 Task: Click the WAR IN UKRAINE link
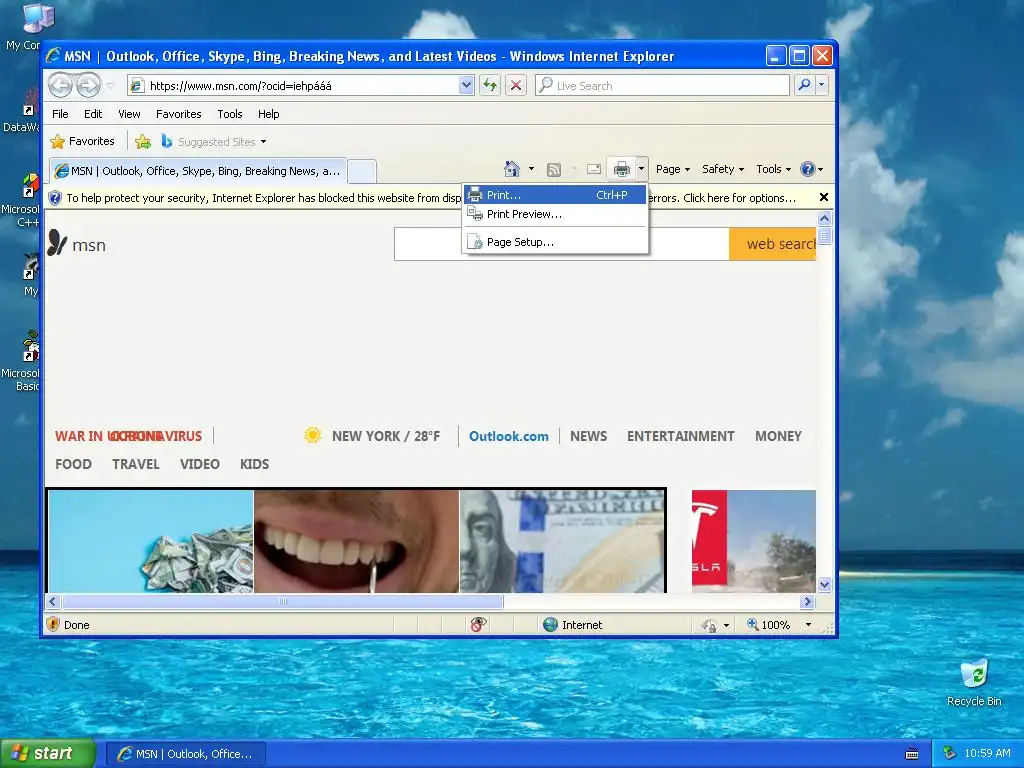click(108, 436)
